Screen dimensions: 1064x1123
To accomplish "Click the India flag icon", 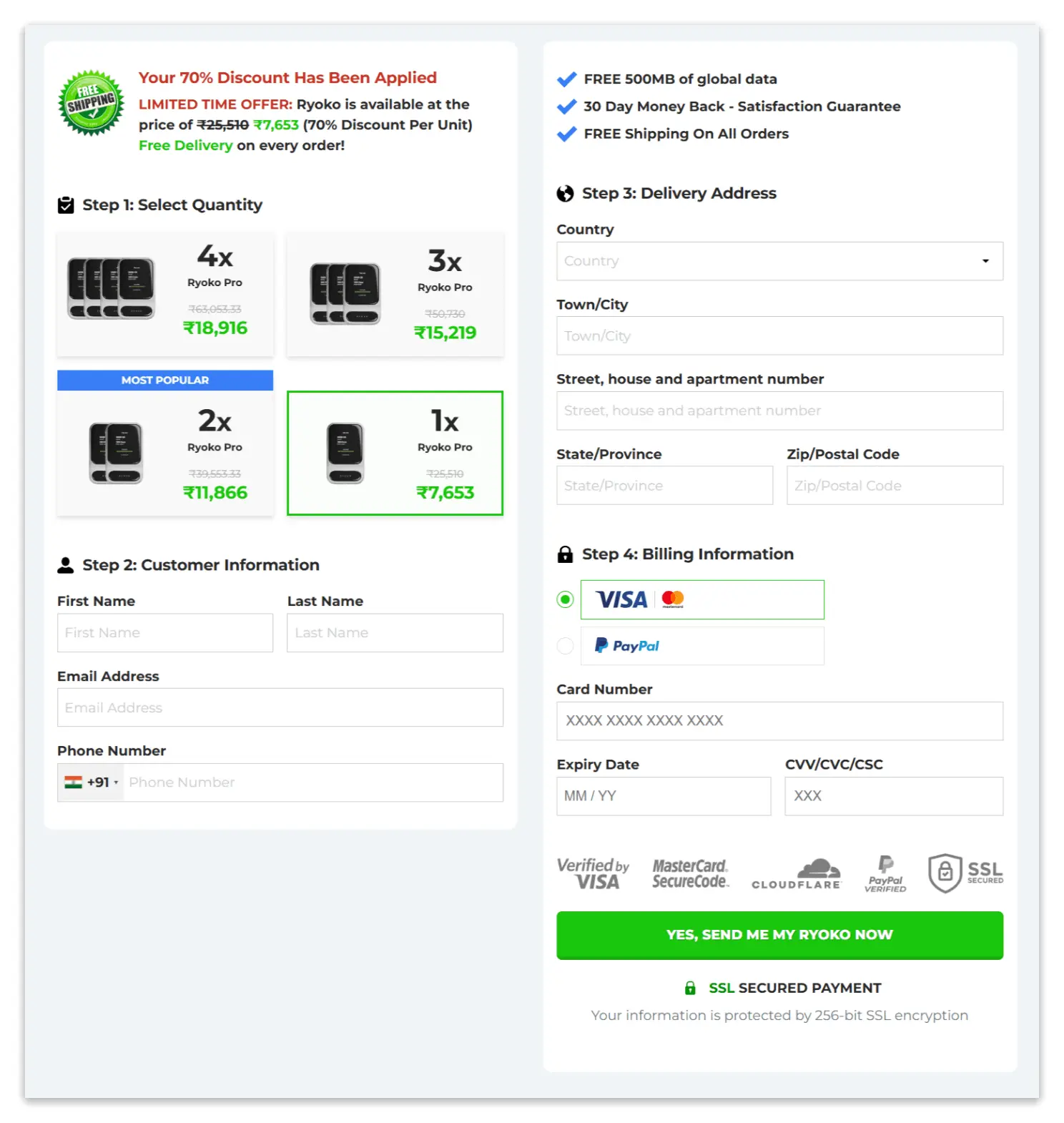I will coord(73,783).
